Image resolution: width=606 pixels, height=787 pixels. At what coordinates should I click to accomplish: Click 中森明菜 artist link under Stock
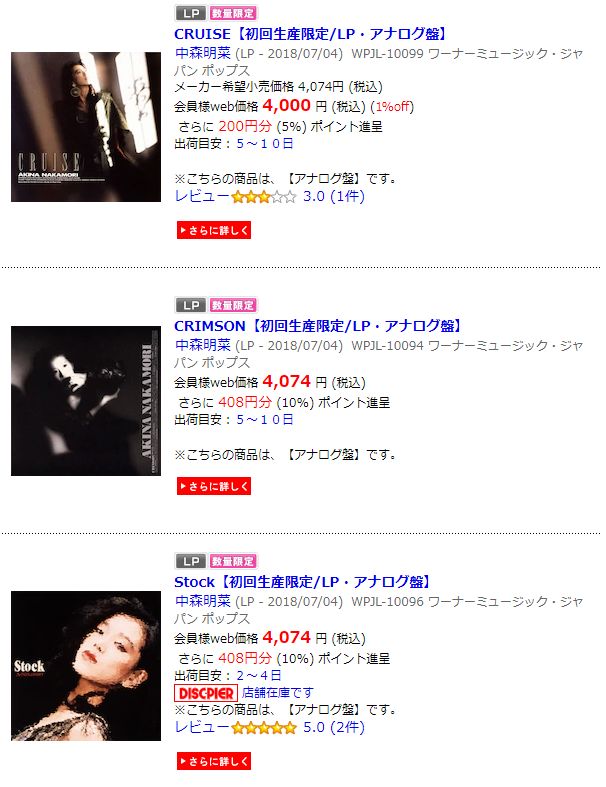(203, 601)
